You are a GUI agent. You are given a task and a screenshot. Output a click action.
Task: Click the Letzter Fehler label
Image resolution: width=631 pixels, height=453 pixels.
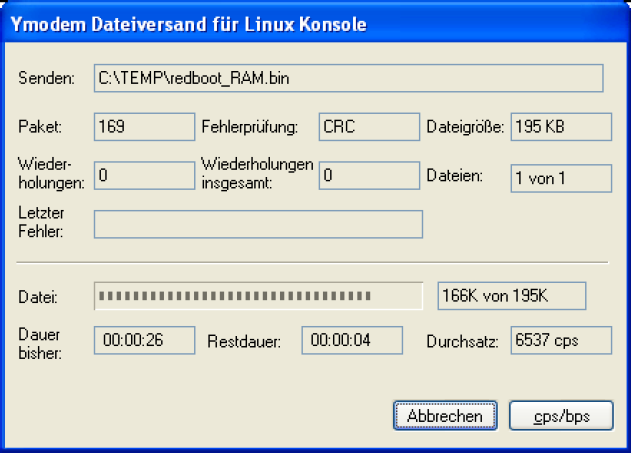coord(39,221)
